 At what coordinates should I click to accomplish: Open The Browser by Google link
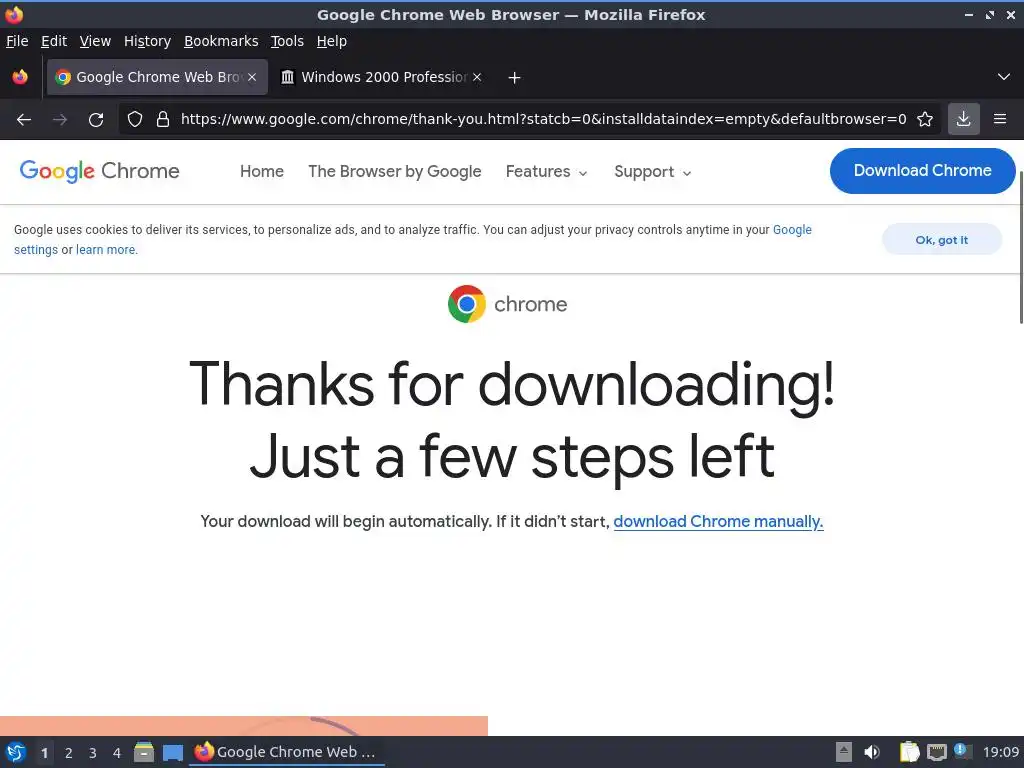[394, 172]
